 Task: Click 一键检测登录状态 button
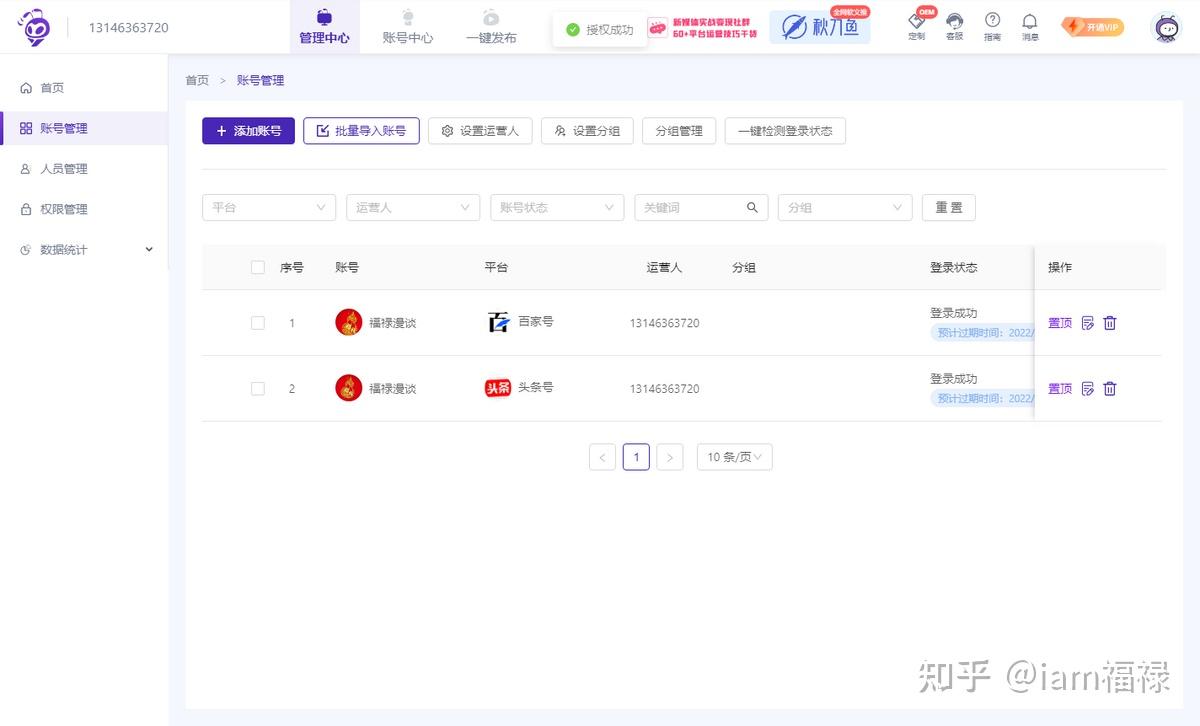coord(785,131)
